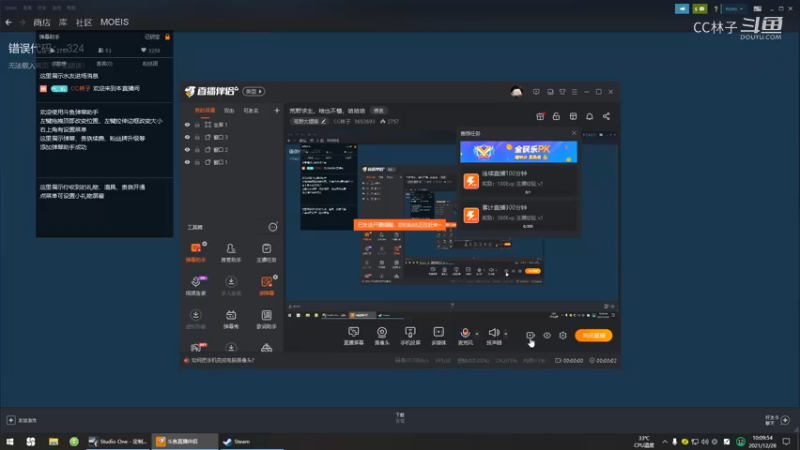Click the record video icon beside the hand cursor
The height and width of the screenshot is (450, 800).
530,335
